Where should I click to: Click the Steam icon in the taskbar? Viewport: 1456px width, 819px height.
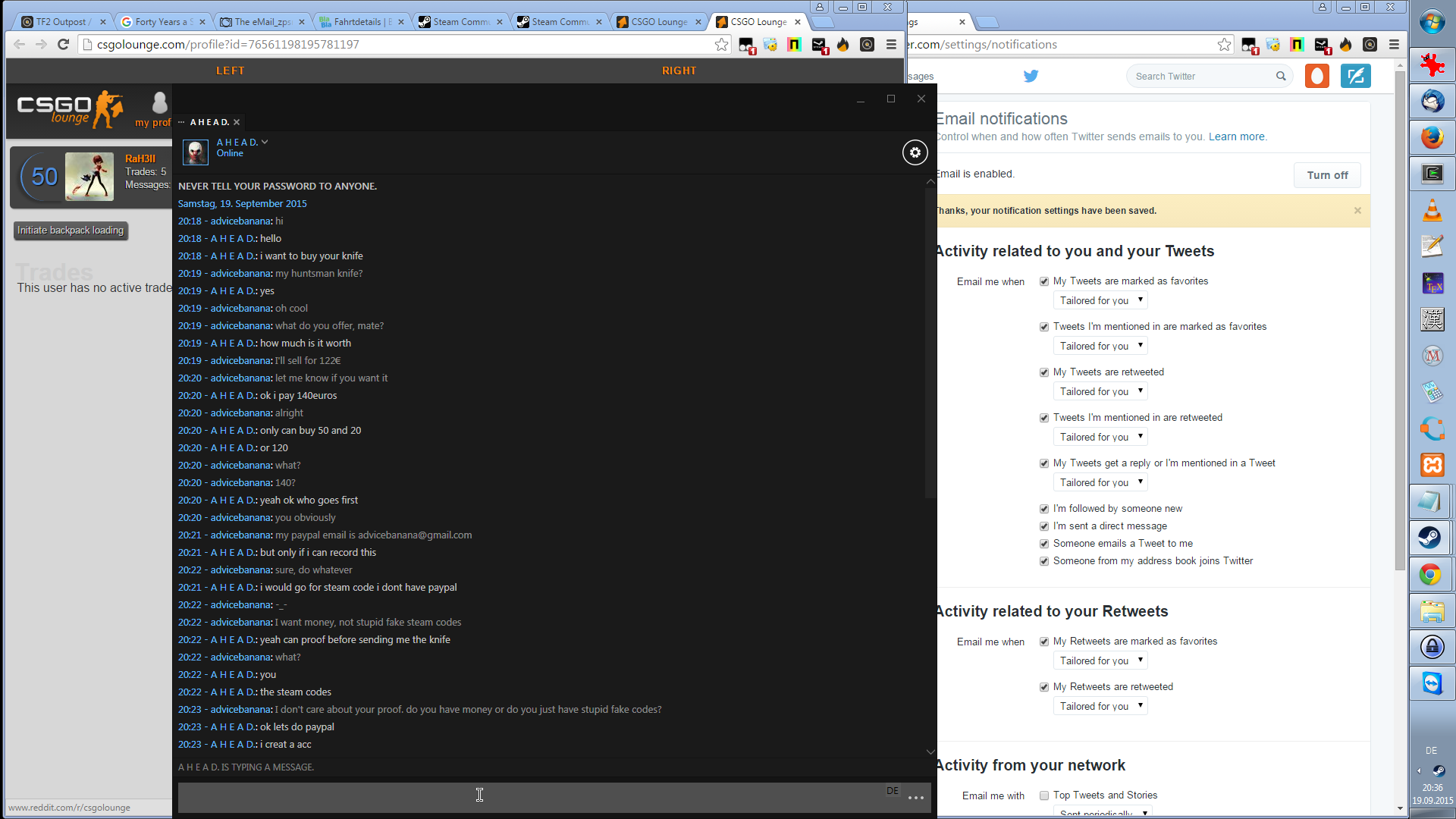1431,538
